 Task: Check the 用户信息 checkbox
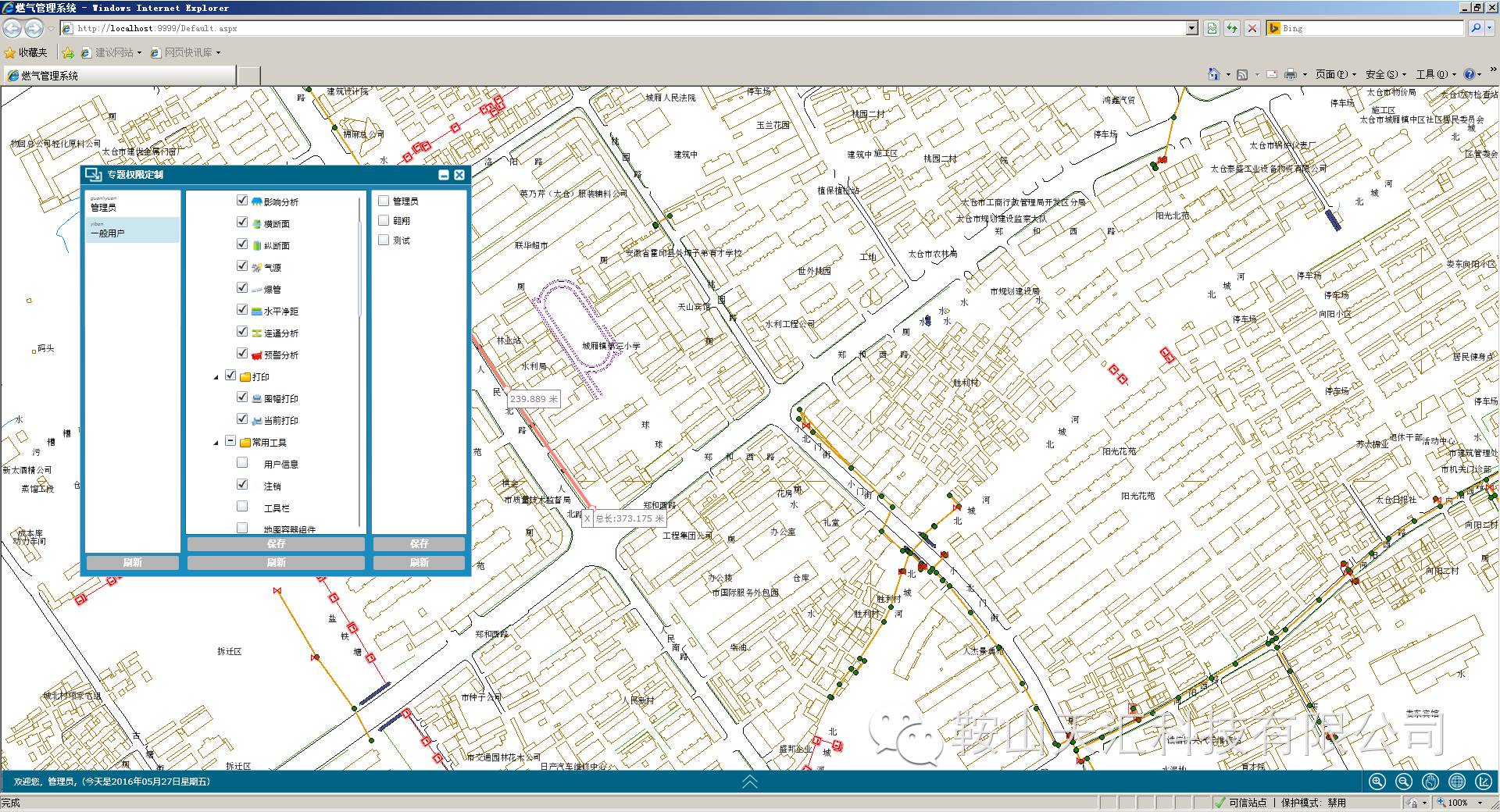242,463
